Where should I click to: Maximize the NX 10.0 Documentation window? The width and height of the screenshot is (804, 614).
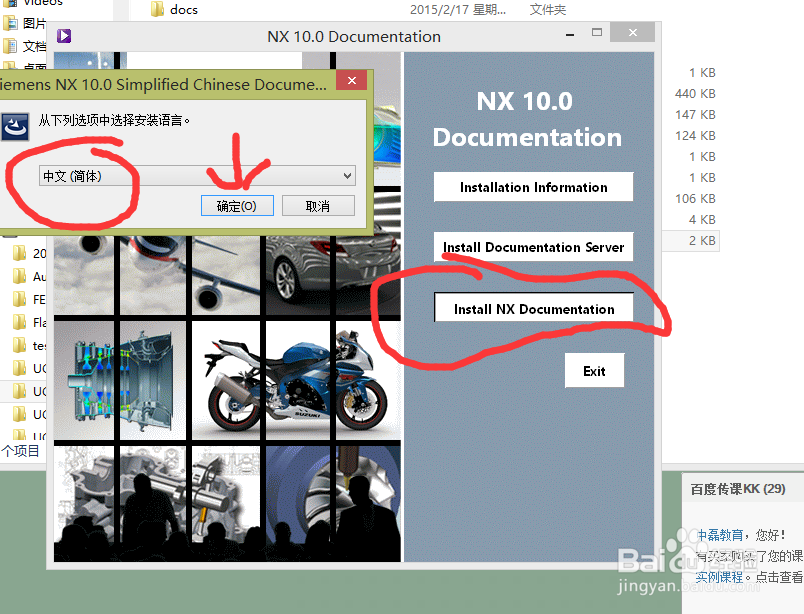[x=597, y=32]
